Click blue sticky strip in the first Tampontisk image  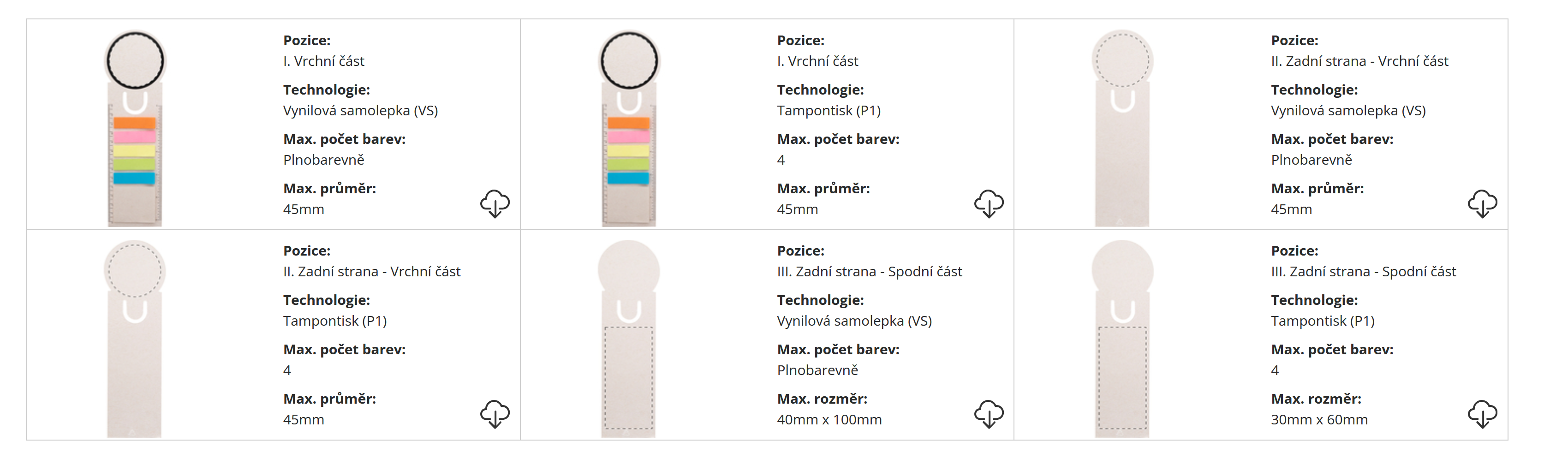coord(629,179)
